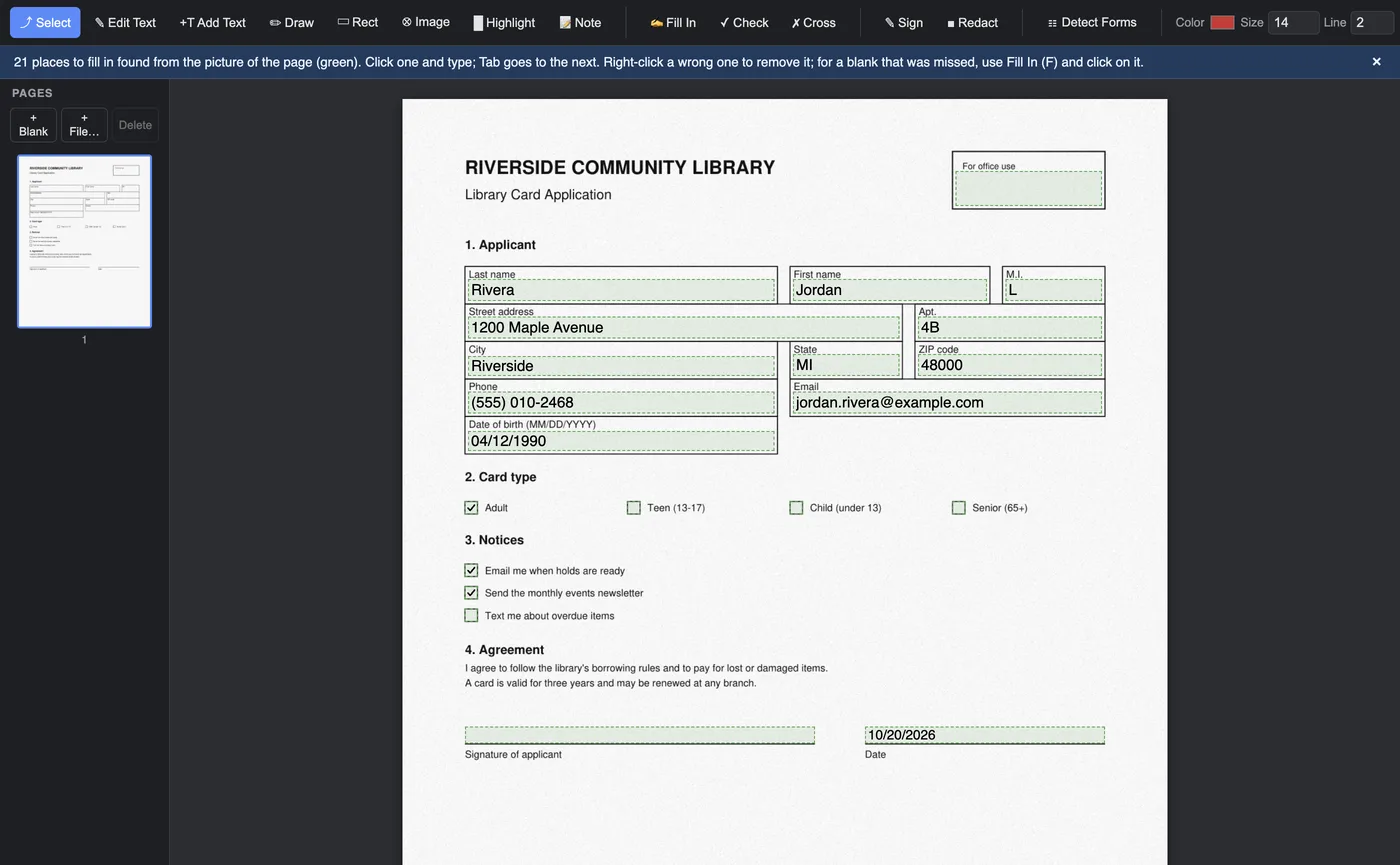Click the First name field with Jordan

click(x=890, y=290)
